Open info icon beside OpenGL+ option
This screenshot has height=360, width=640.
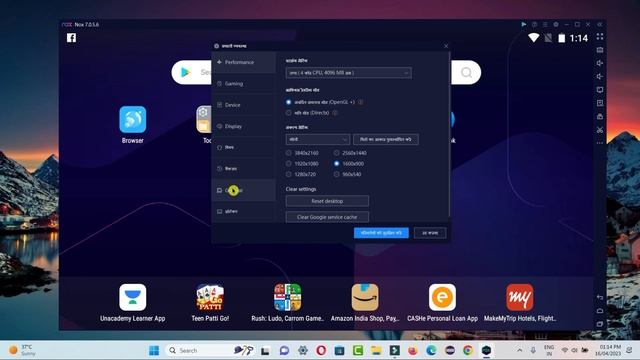pos(361,102)
